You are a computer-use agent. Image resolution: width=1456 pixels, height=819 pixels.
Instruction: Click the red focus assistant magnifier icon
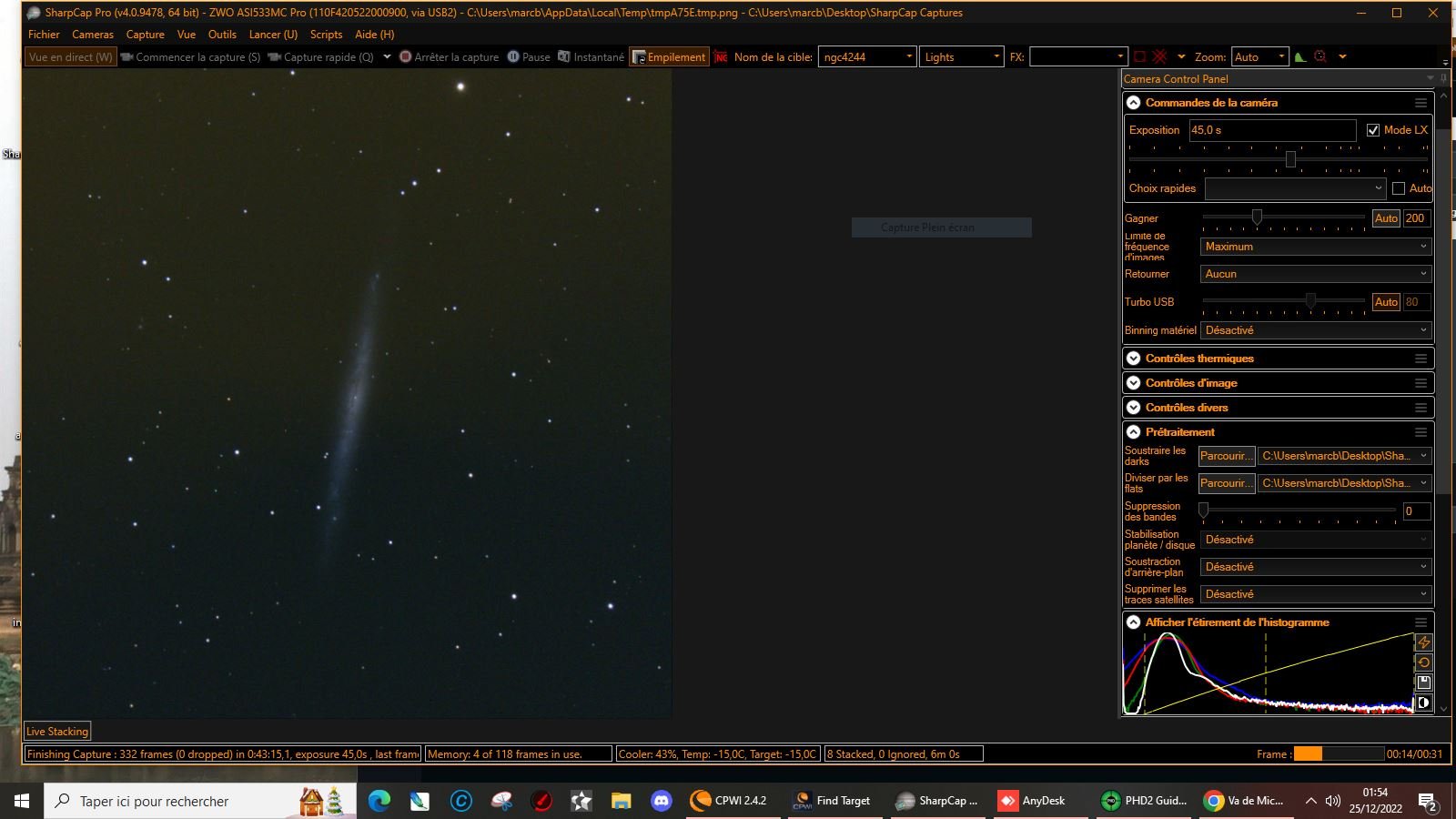(x=1320, y=56)
